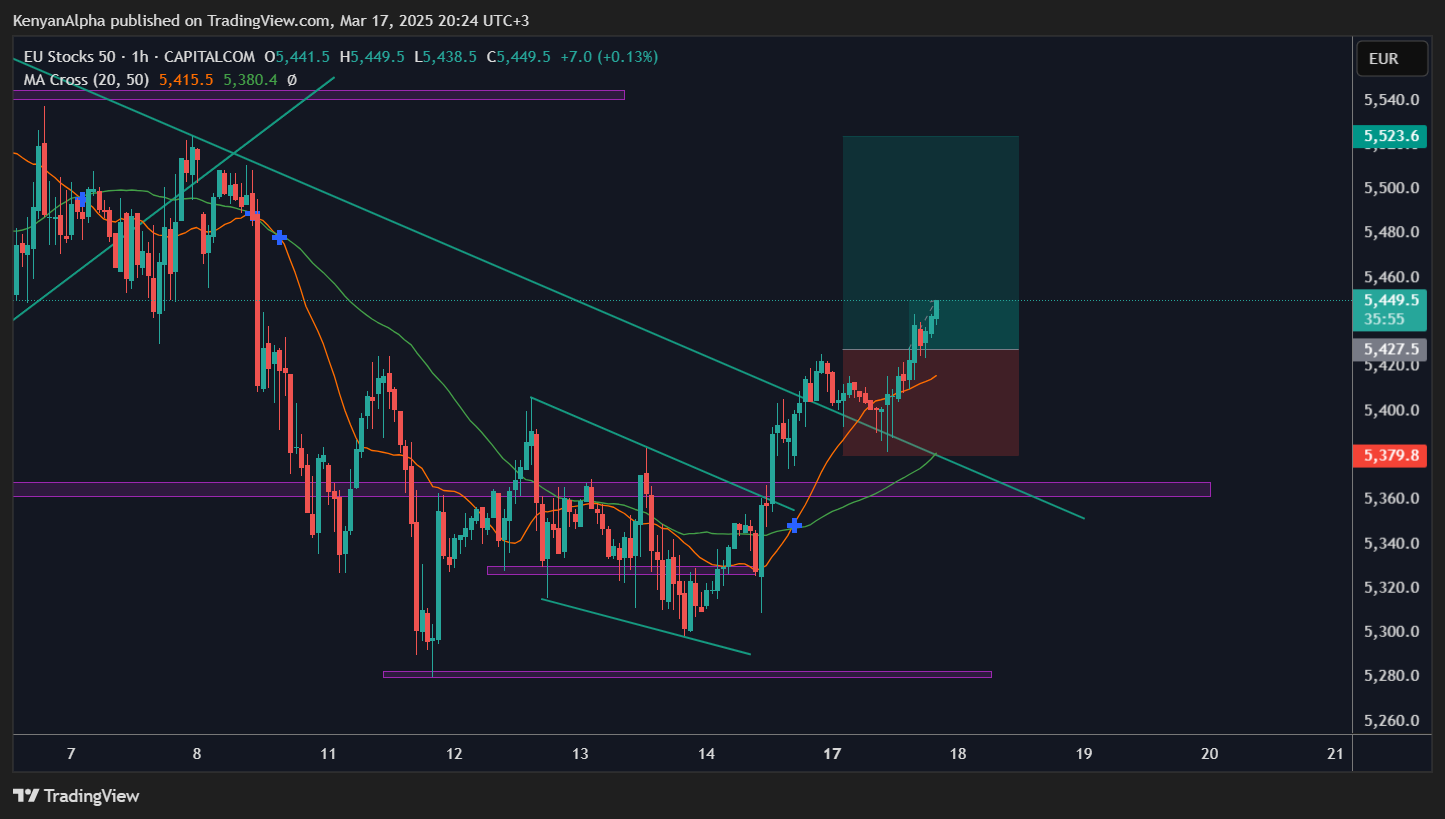Click the open value O5,441.5
Viewport: 1445px width, 819px height.
pyautogui.click(x=297, y=57)
